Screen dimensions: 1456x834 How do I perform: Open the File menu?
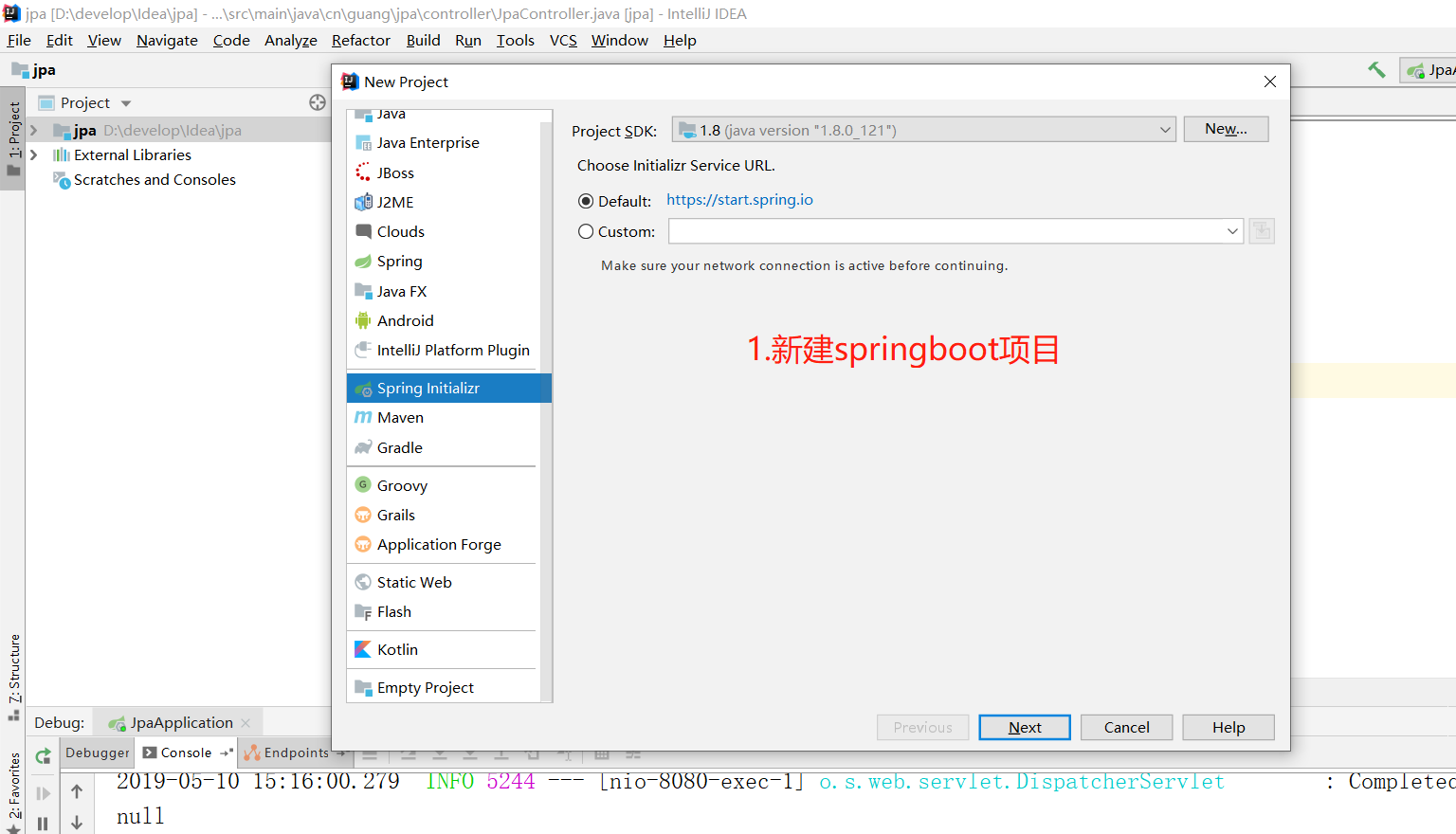[19, 40]
